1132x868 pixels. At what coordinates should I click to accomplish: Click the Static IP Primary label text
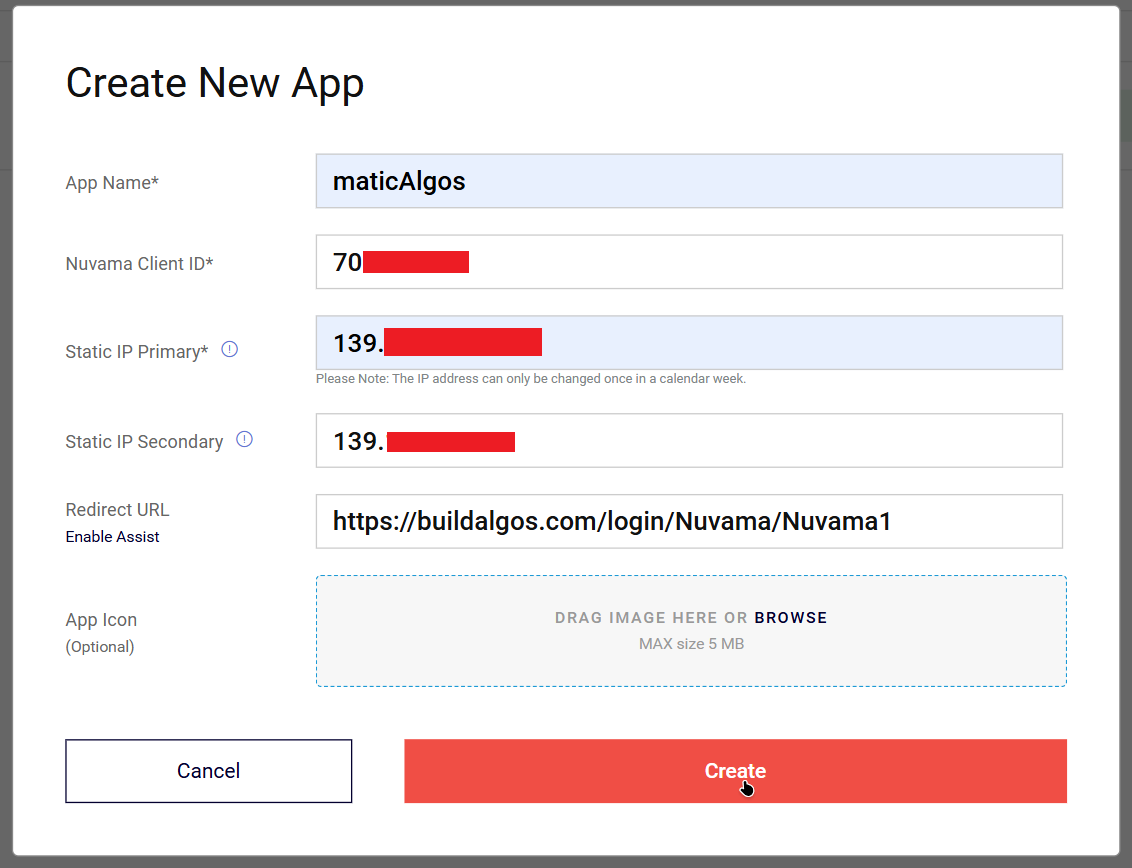pos(136,352)
